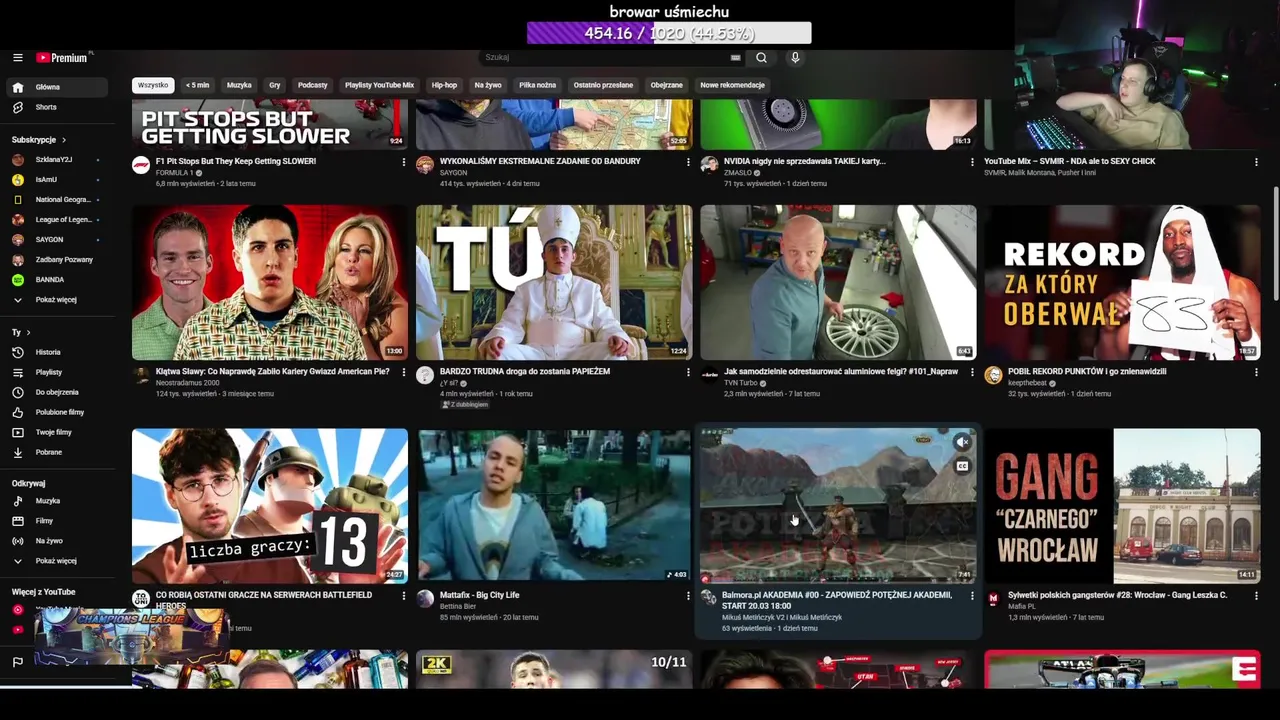Seek on the Balmora.pl preview progress bar
The width and height of the screenshot is (1280, 720).
tap(838, 581)
